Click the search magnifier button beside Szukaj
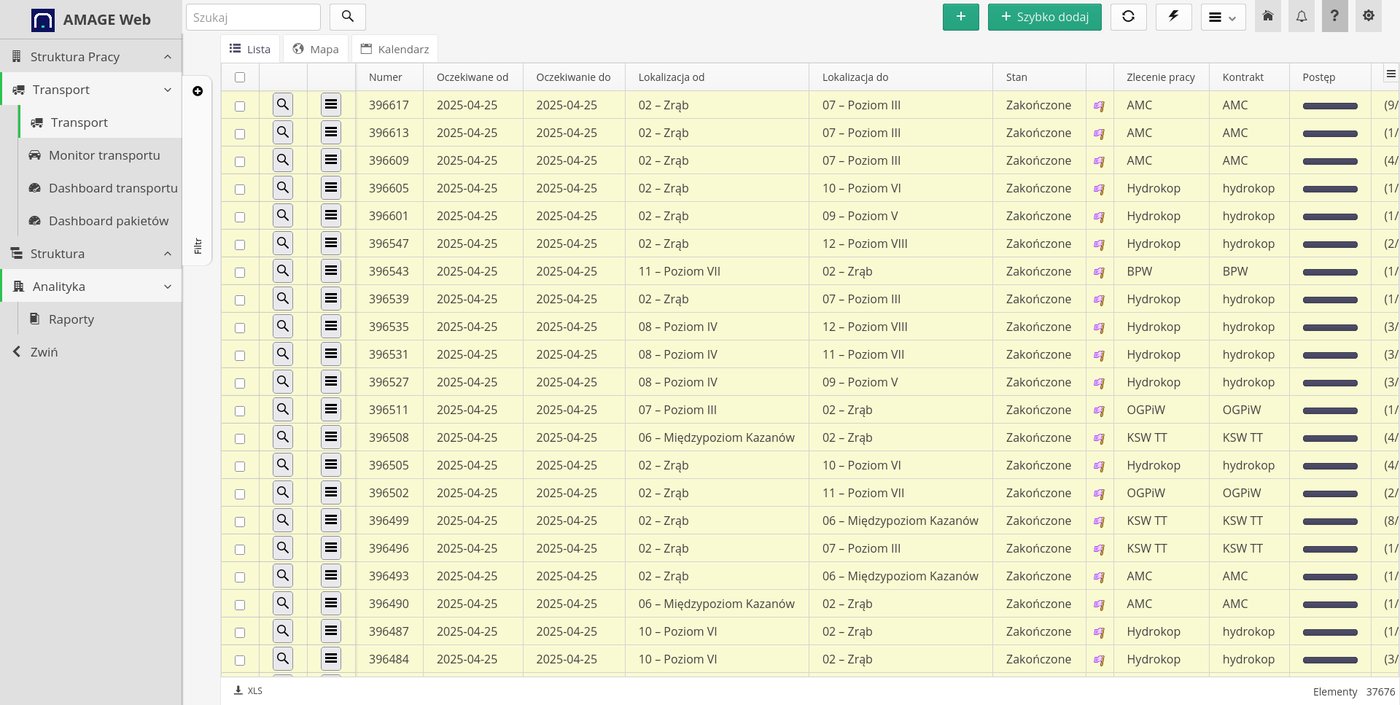This screenshot has width=1400, height=705. (x=347, y=17)
